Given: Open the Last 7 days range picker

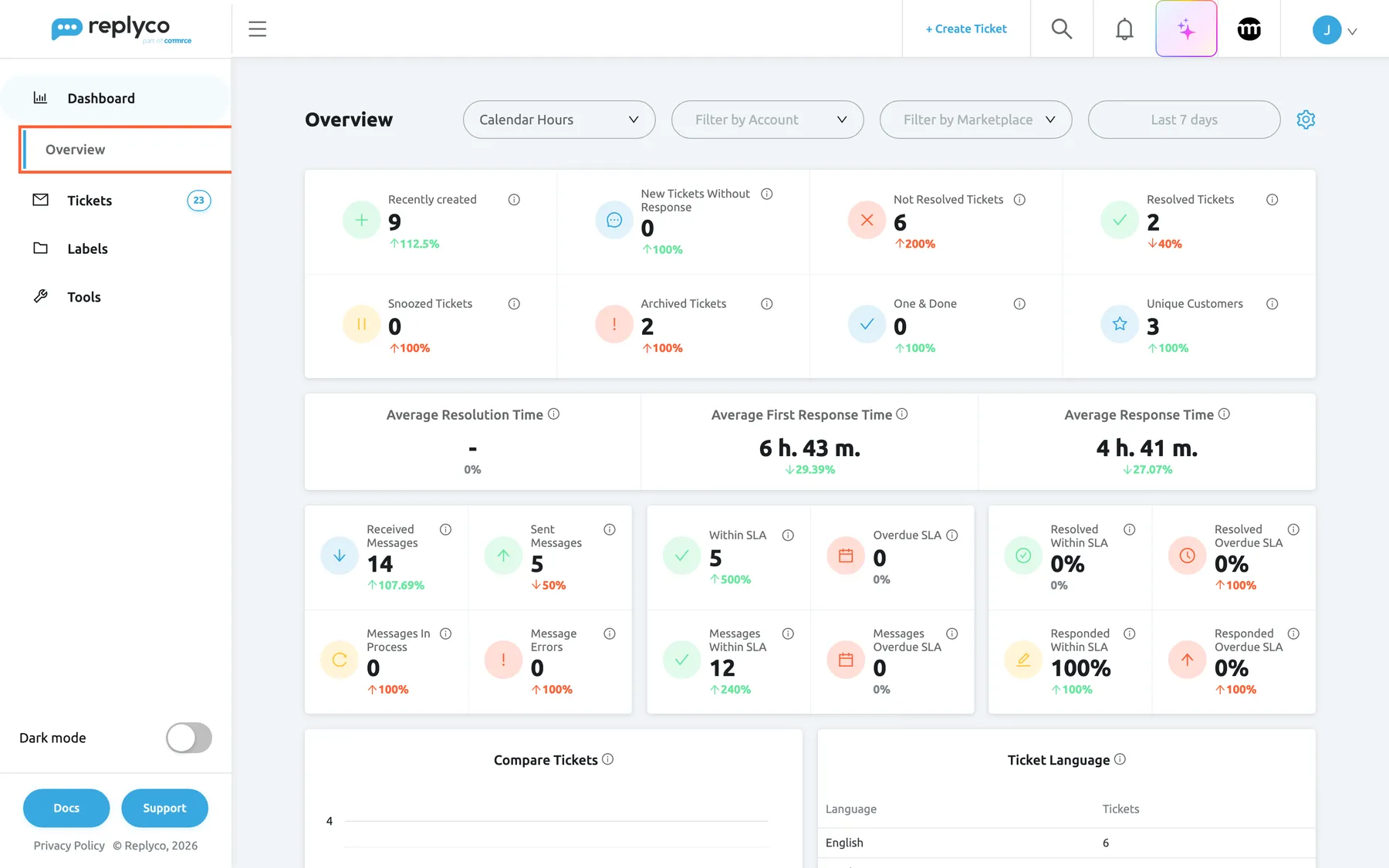Looking at the screenshot, I should click(x=1184, y=120).
